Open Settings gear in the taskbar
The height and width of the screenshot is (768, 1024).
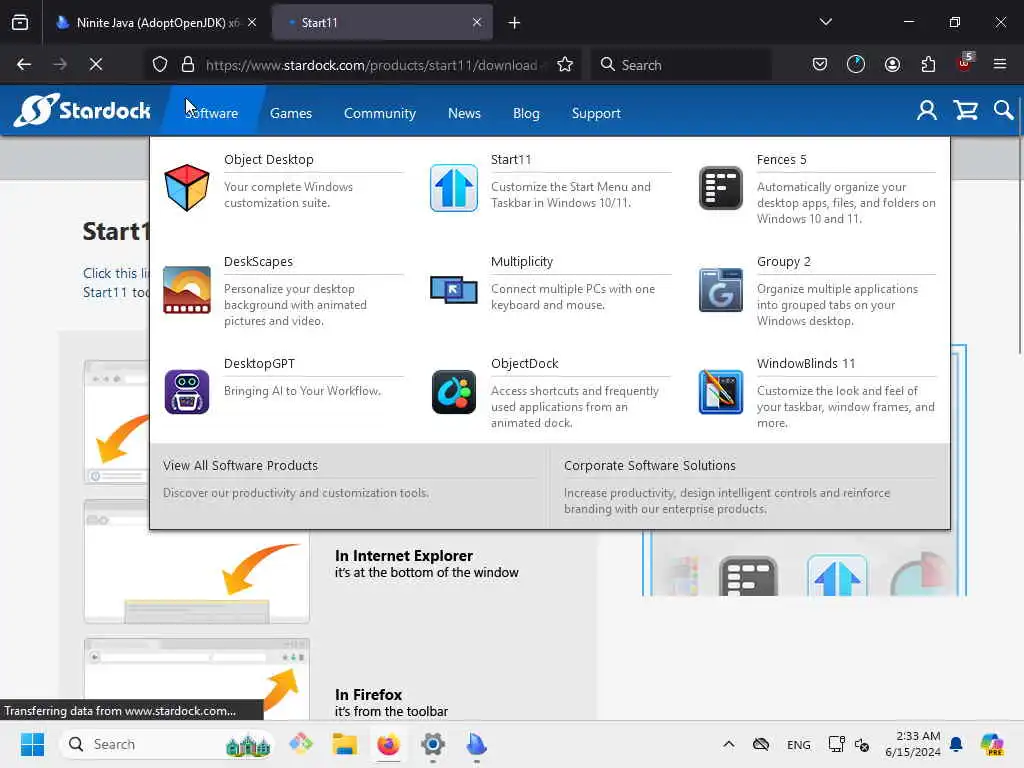point(432,744)
